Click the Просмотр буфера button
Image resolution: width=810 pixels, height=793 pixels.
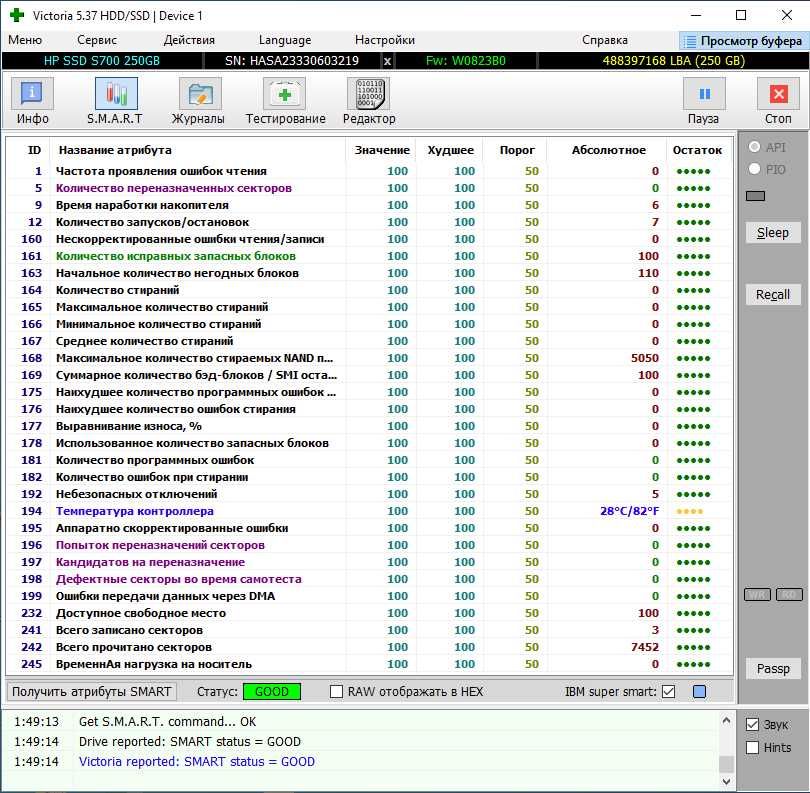tap(743, 41)
